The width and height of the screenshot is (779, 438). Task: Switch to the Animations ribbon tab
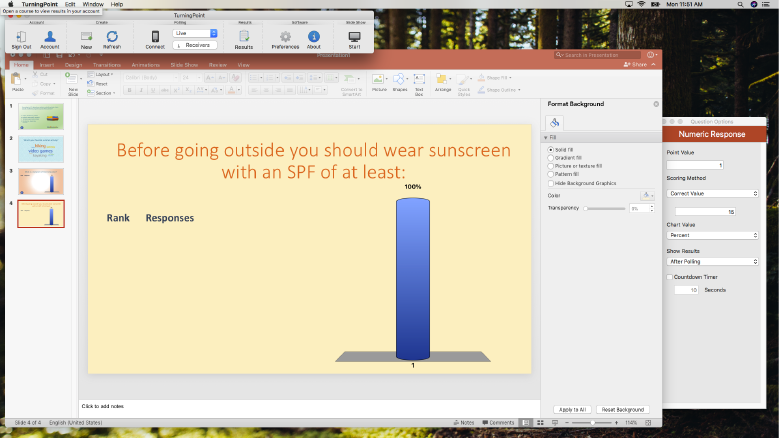(146, 65)
